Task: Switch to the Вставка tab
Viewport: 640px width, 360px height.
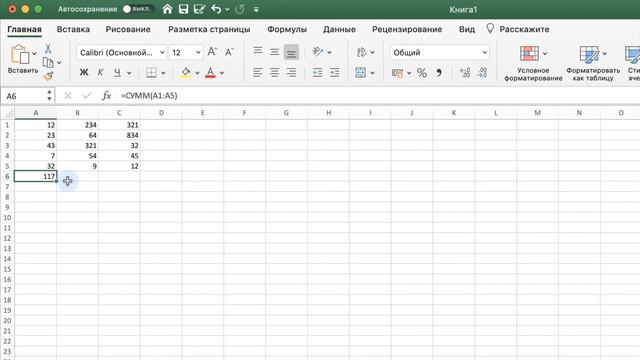Action: click(73, 29)
